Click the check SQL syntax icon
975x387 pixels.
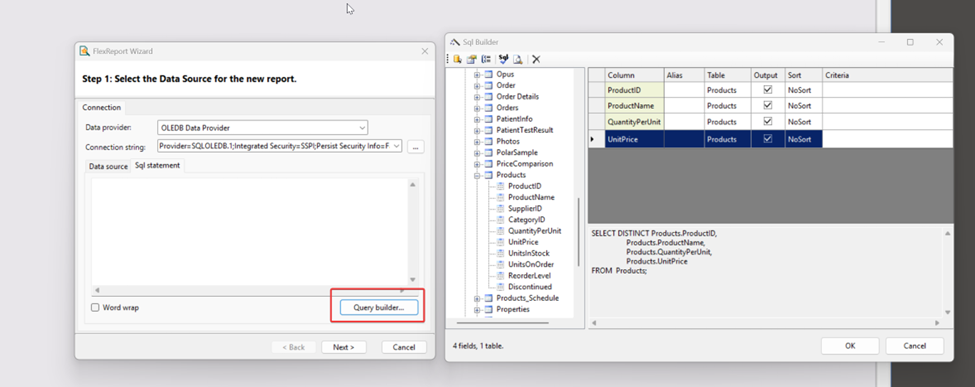[x=503, y=59]
